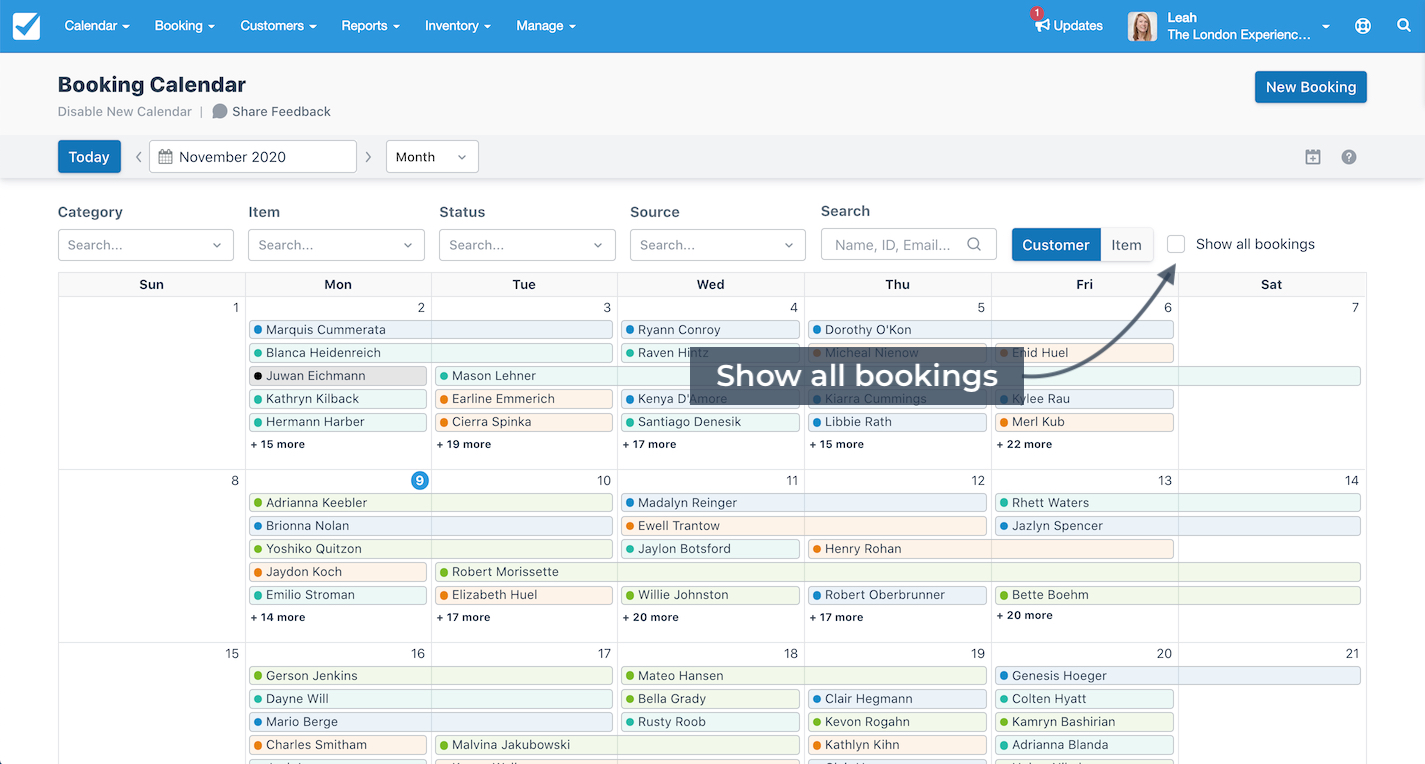Viewport: 1425px width, 764px height.
Task: Open Robert Morissette booking
Action: [898, 572]
